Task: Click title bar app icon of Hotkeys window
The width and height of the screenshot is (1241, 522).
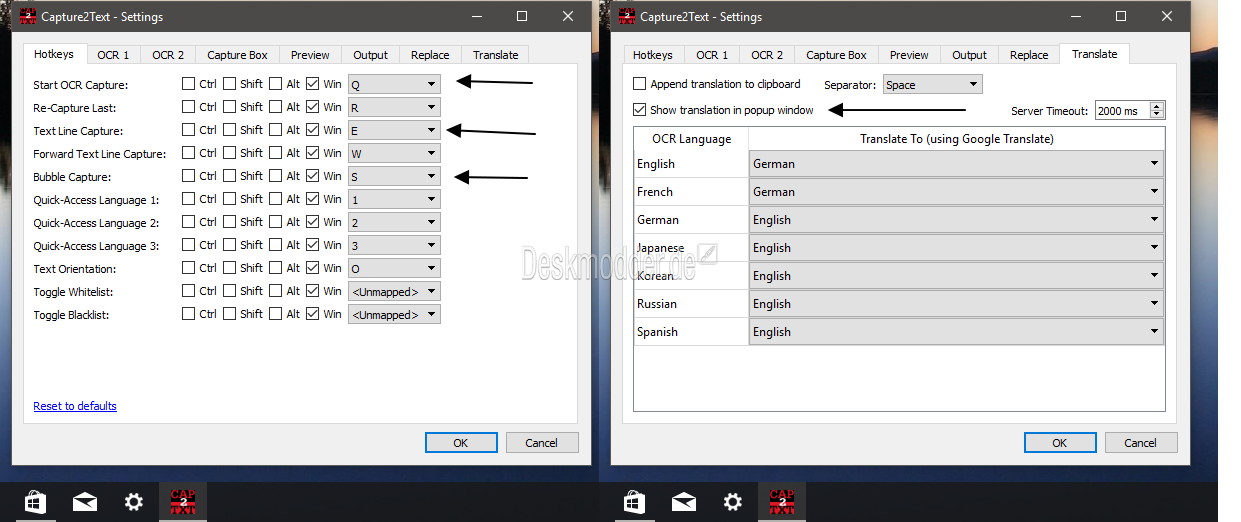Action: click(x=28, y=16)
